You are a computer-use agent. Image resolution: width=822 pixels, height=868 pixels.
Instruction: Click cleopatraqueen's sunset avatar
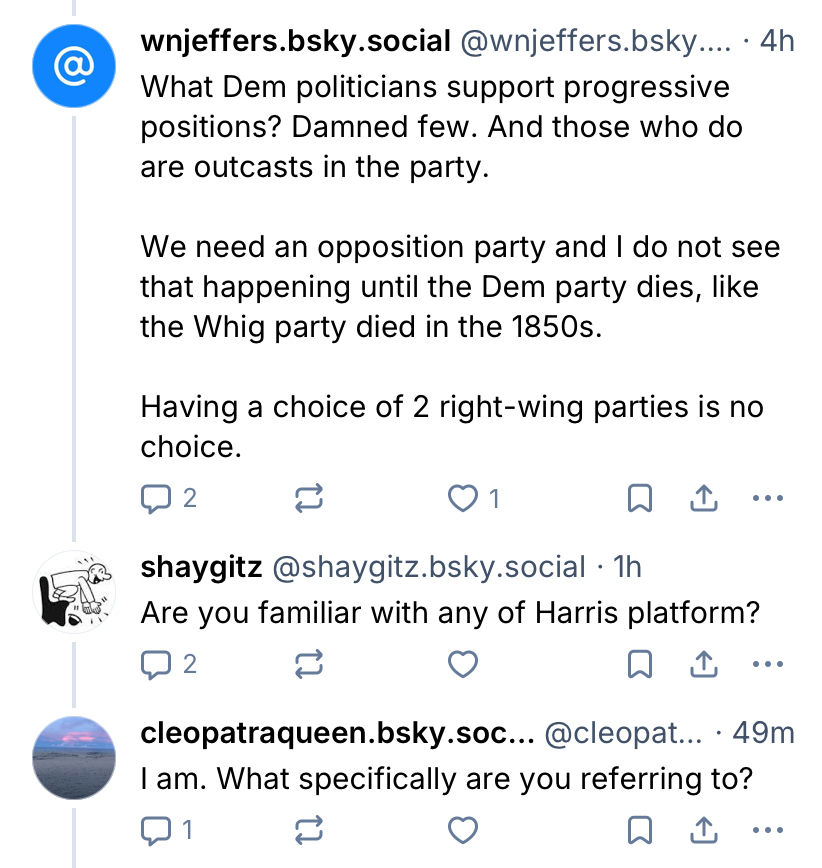tap(73, 756)
